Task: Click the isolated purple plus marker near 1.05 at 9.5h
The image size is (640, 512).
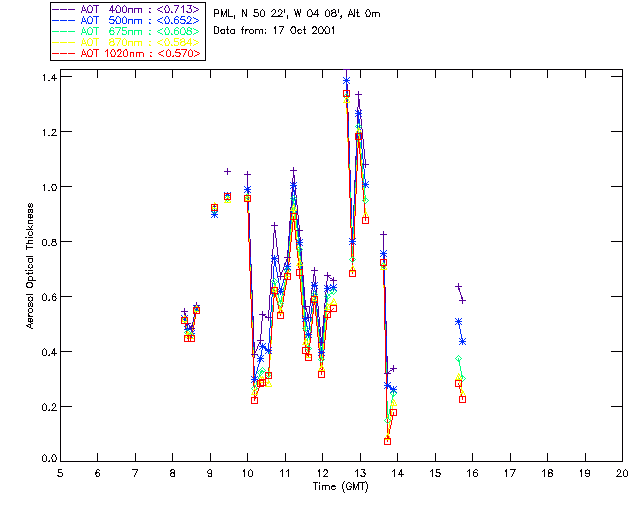Action: point(227,171)
